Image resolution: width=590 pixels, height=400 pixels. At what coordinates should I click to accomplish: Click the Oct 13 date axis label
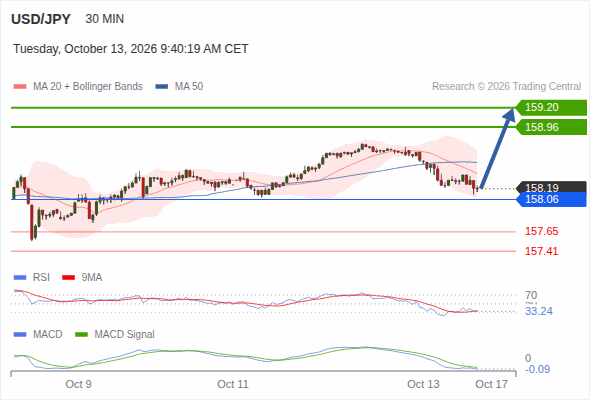click(423, 384)
